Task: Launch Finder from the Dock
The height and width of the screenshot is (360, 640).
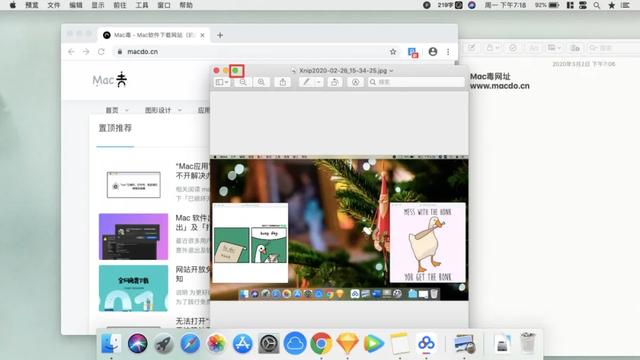Action: click(x=111, y=343)
